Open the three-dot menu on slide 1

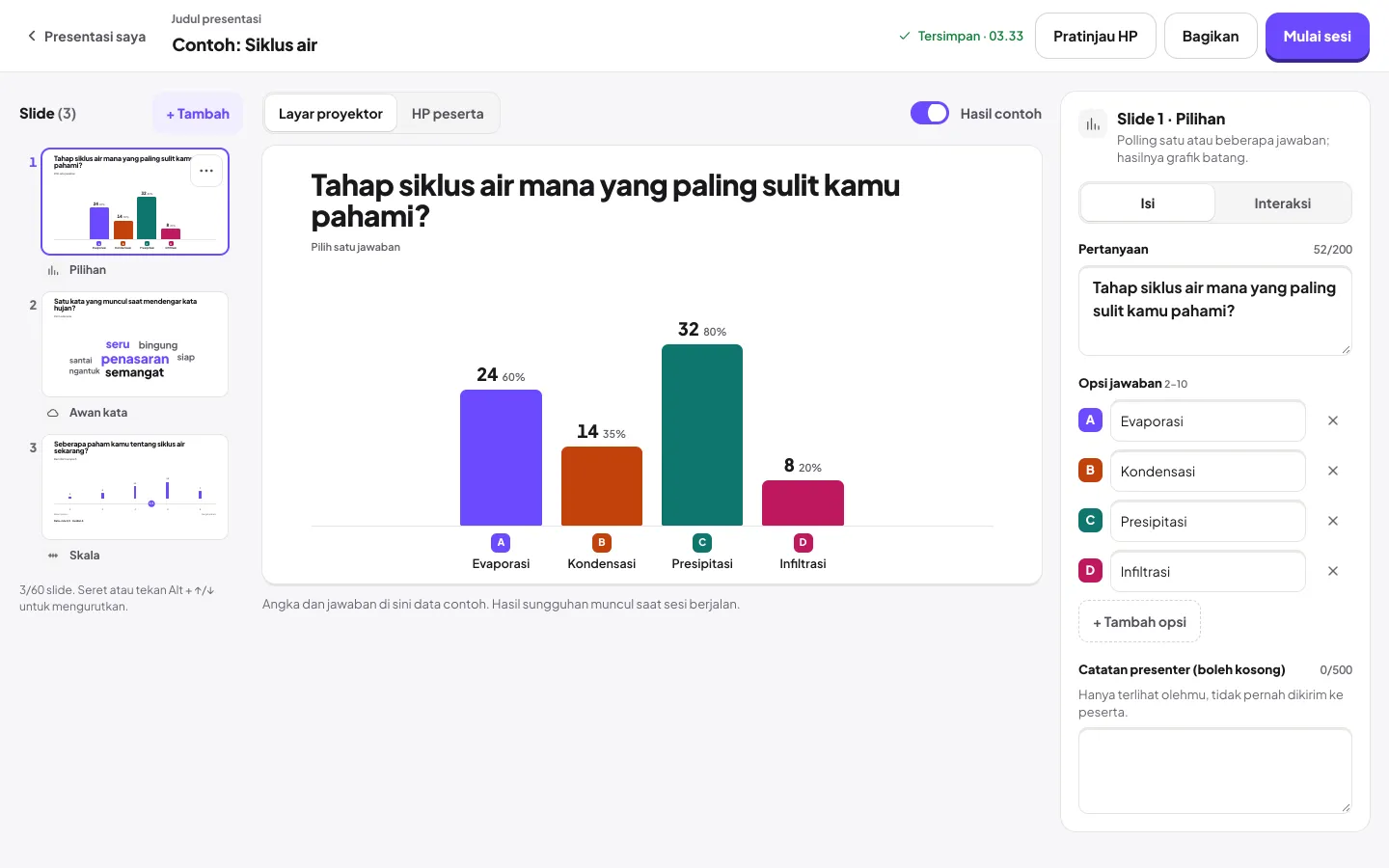click(206, 171)
